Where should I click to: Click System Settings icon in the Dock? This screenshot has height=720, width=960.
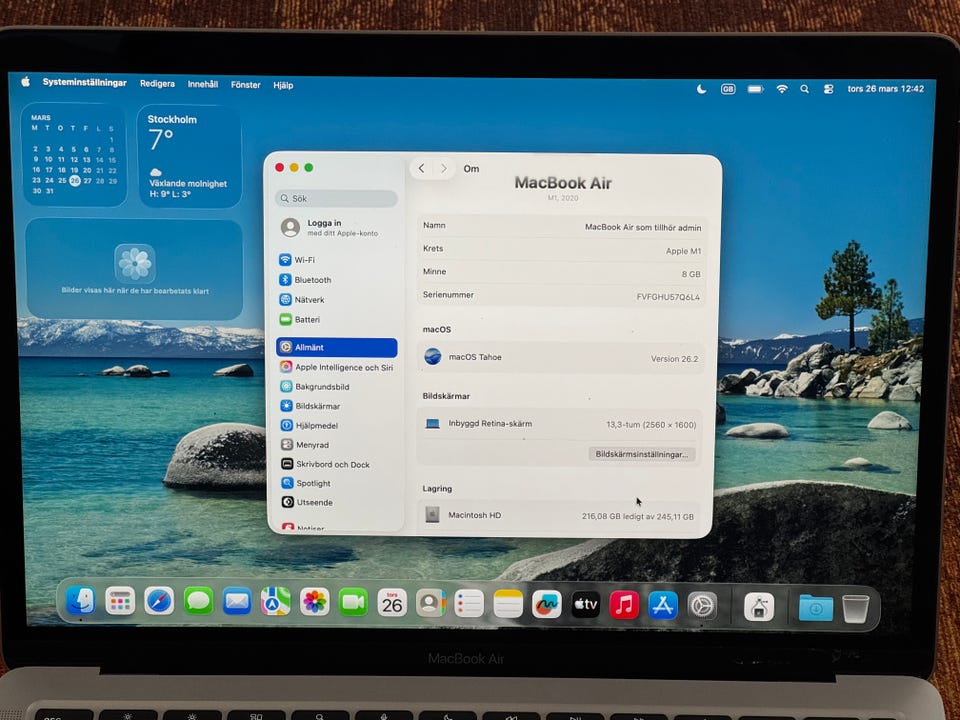pos(702,606)
